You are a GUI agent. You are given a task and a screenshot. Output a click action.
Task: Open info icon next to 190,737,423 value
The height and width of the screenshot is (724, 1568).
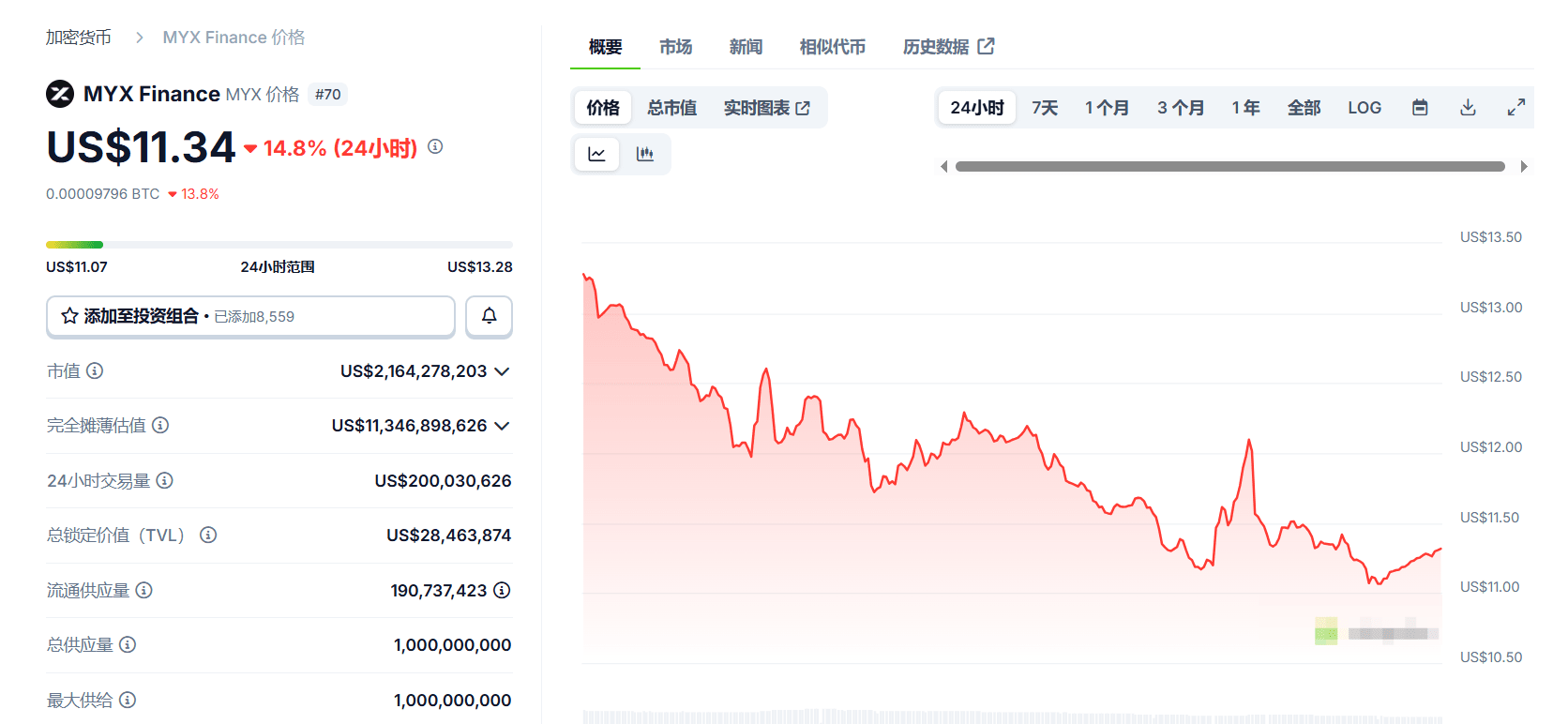[502, 590]
